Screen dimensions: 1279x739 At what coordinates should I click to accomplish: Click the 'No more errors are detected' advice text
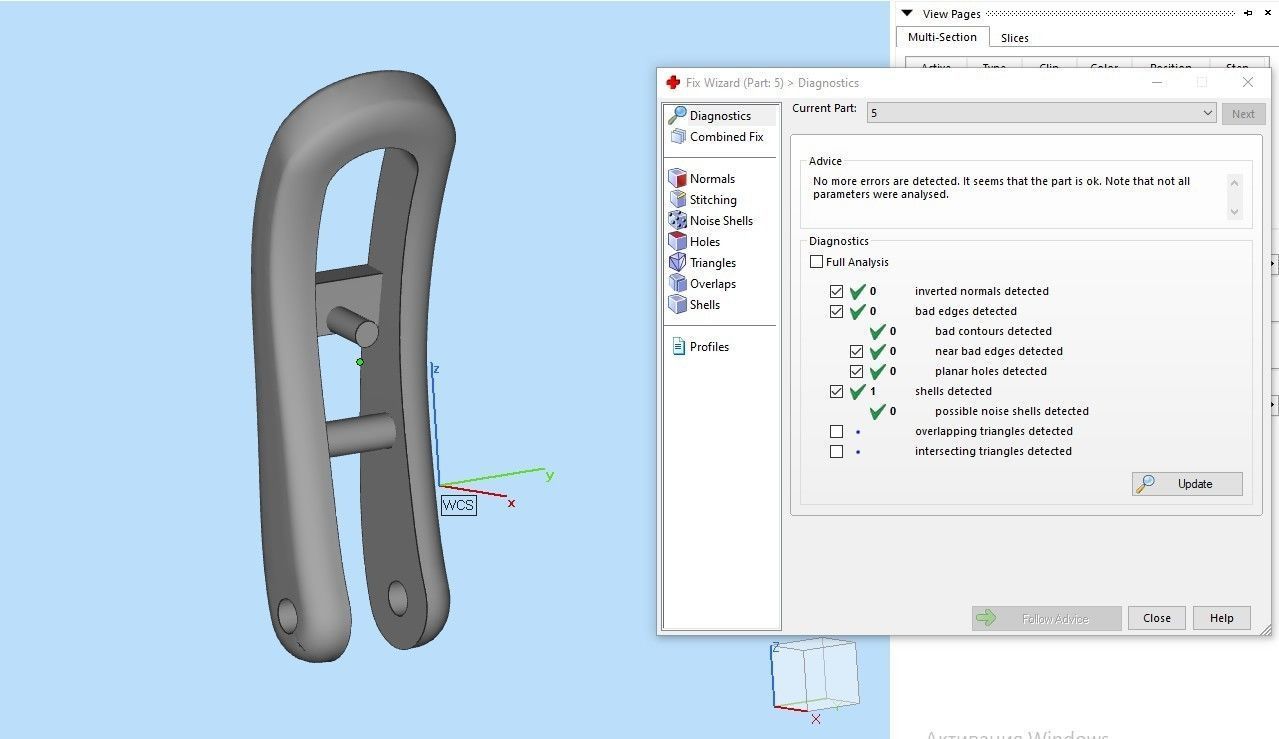click(1001, 188)
